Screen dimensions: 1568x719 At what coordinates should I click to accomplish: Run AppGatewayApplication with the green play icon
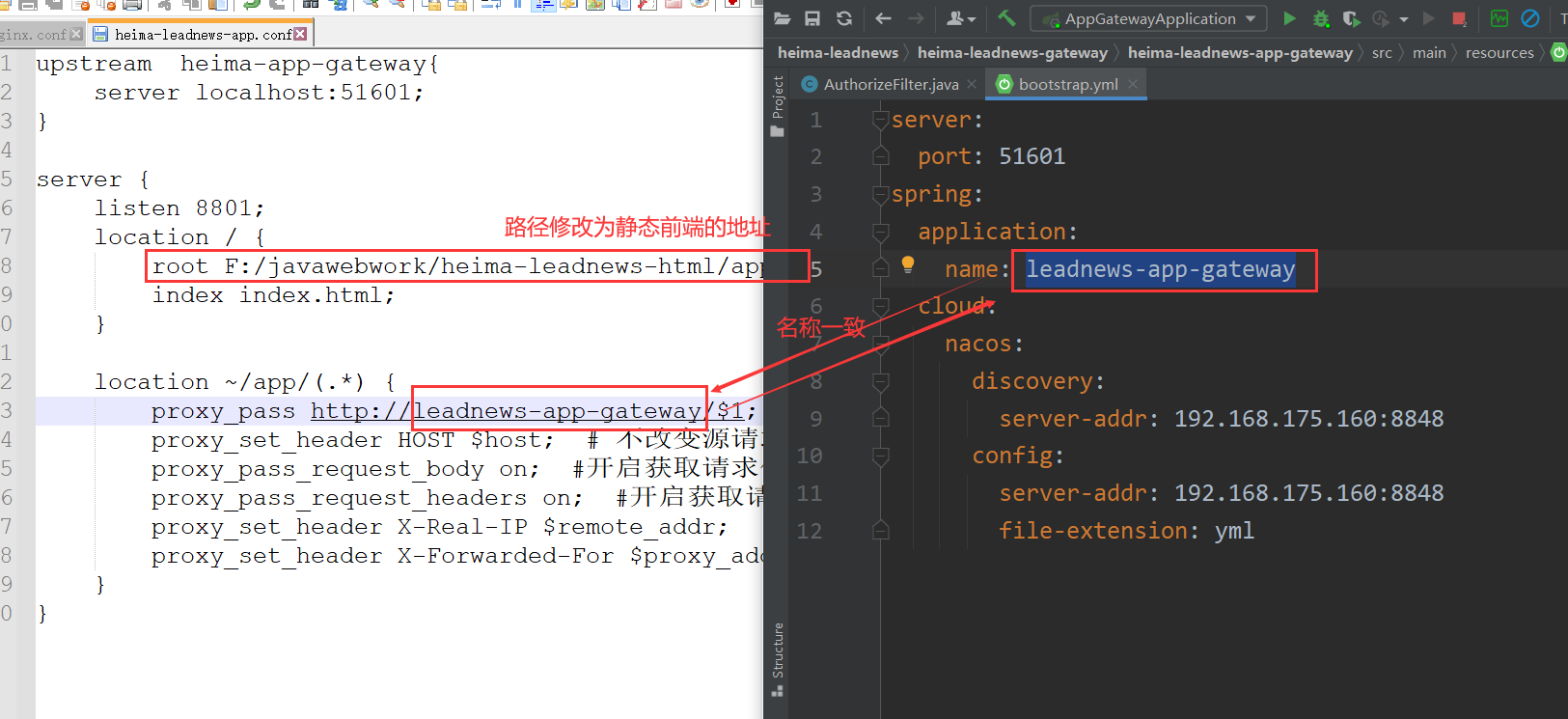coord(1289,18)
